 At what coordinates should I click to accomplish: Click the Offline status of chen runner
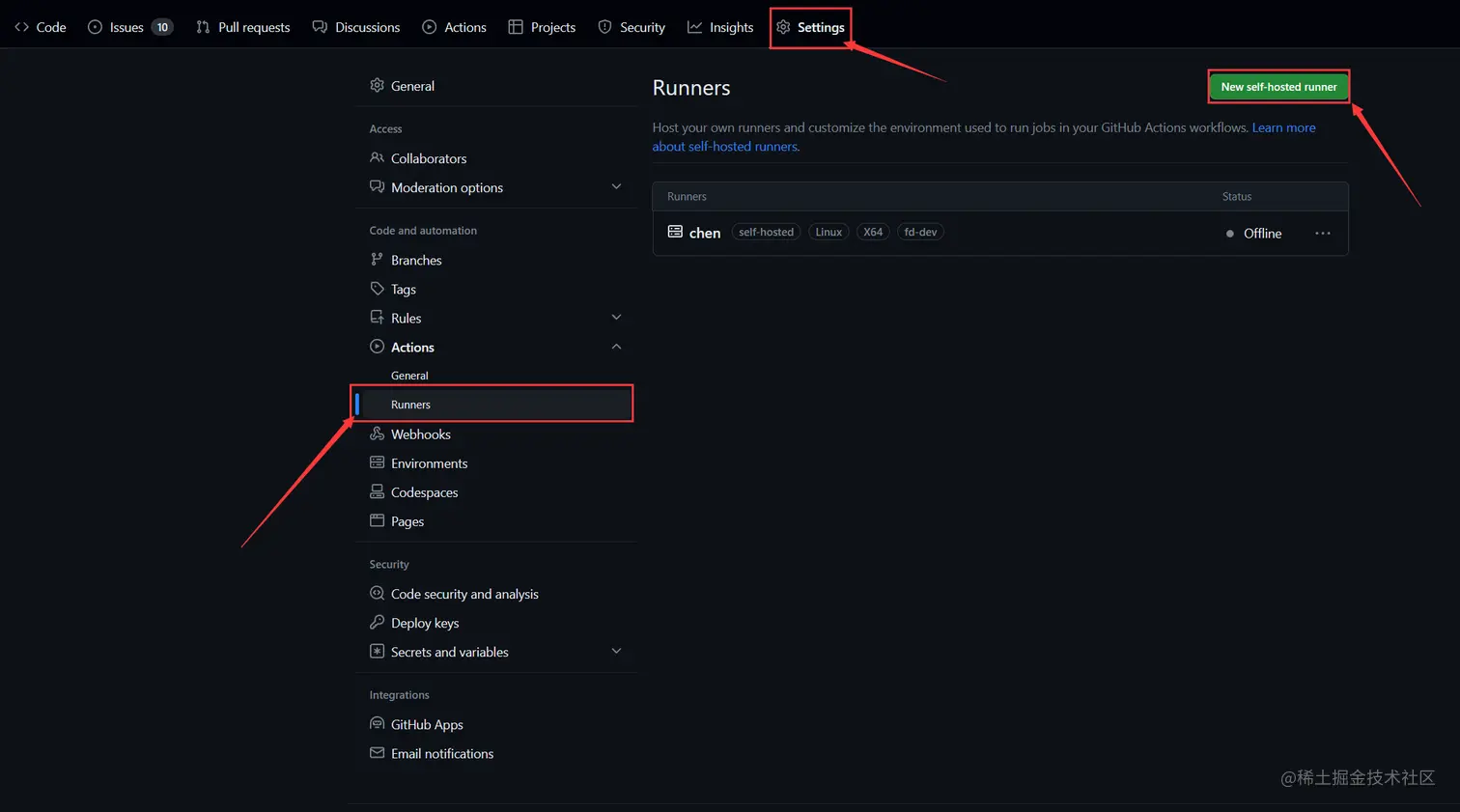tap(1253, 234)
